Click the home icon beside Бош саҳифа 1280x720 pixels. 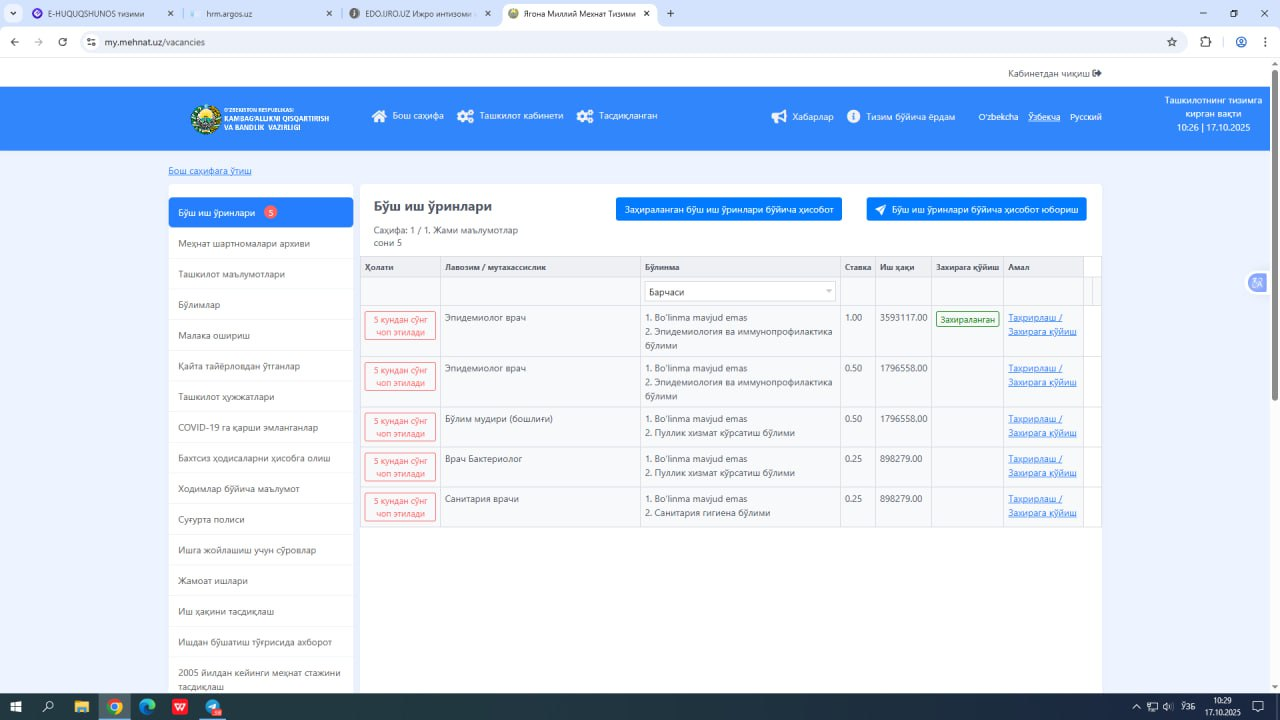point(379,116)
